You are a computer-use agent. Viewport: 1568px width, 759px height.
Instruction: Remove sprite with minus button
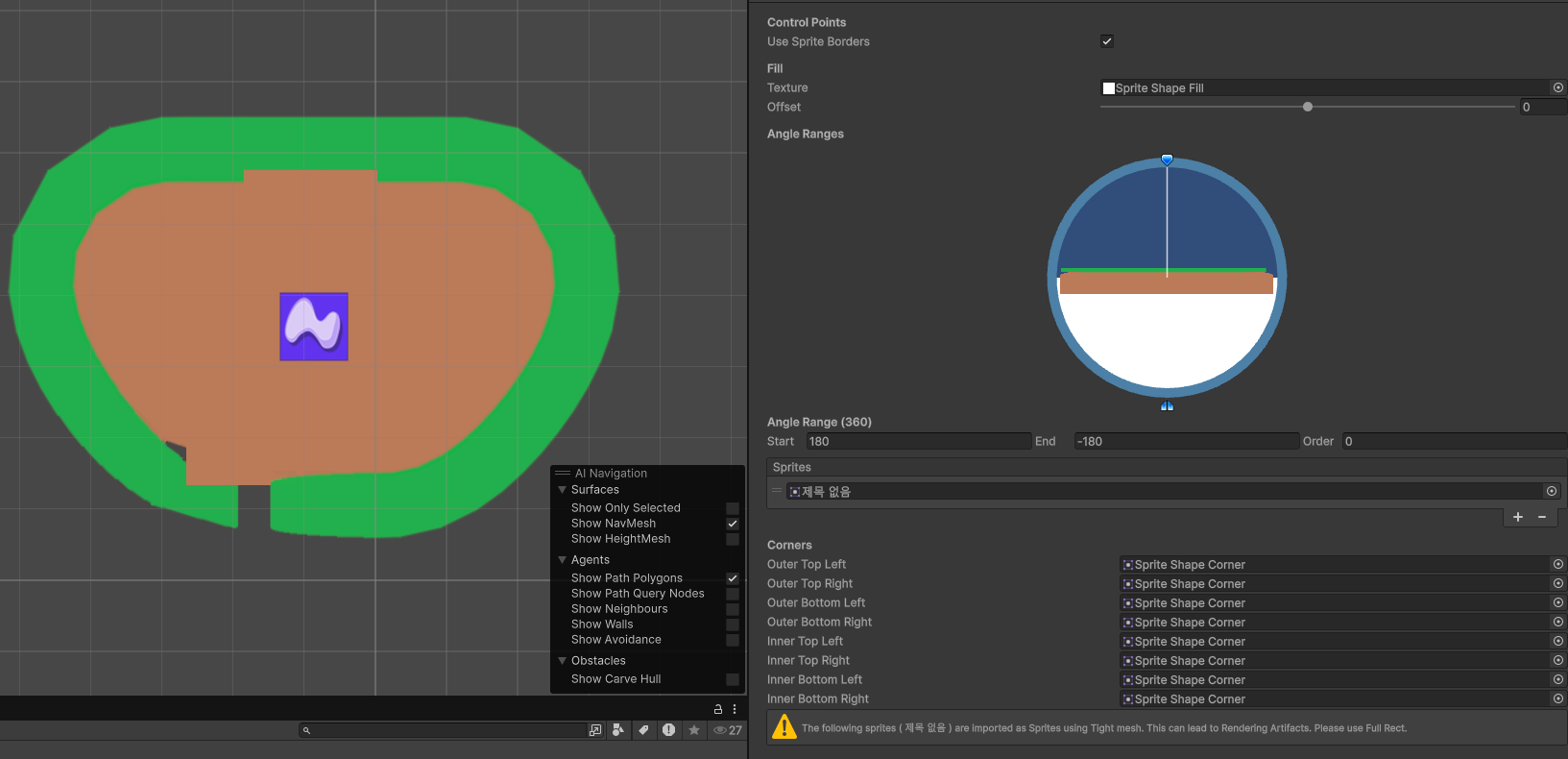coord(1542,517)
